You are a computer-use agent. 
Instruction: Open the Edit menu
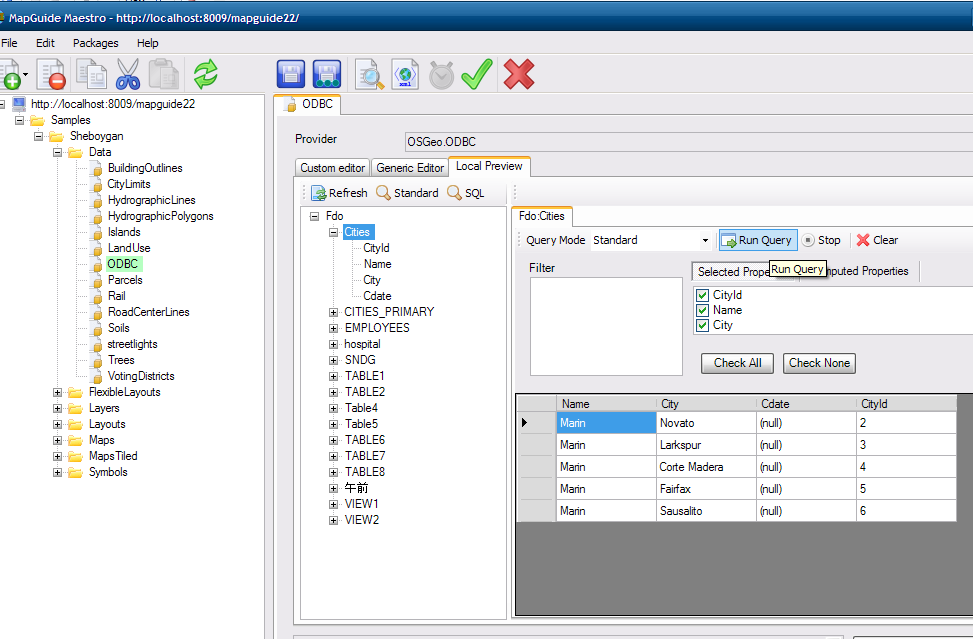(45, 43)
